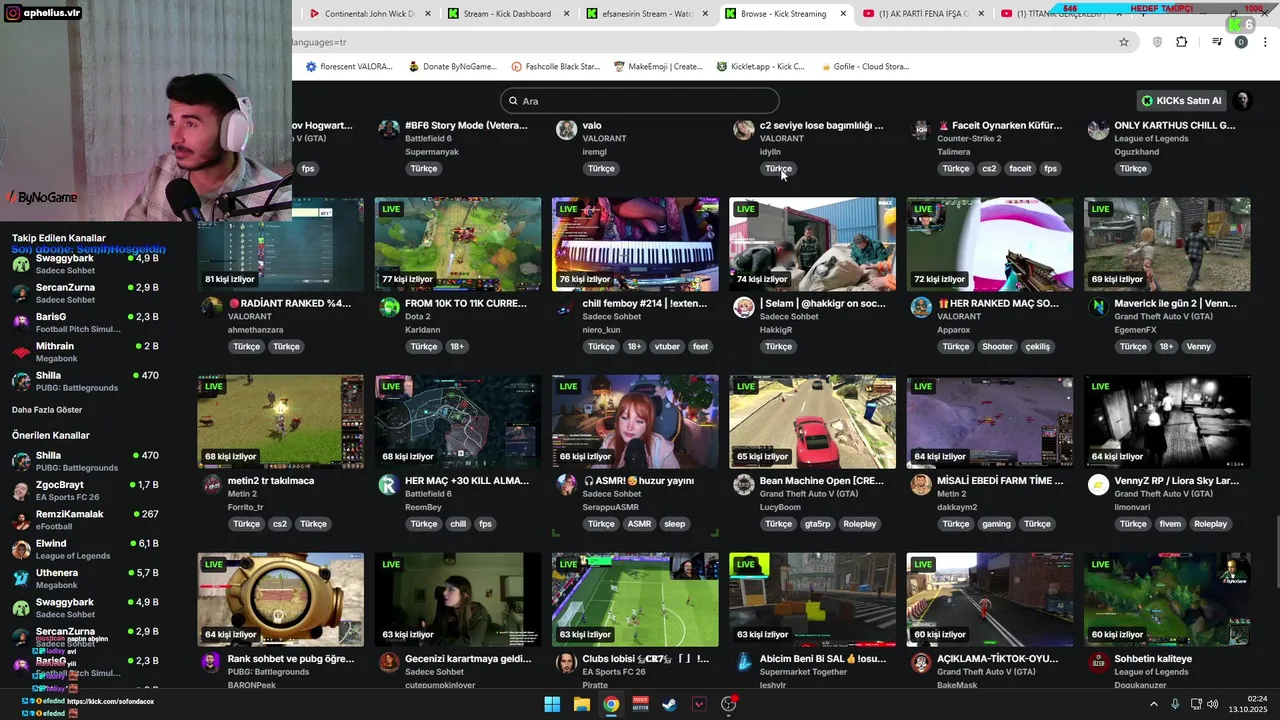Open Karldann channel avatar

389,307
